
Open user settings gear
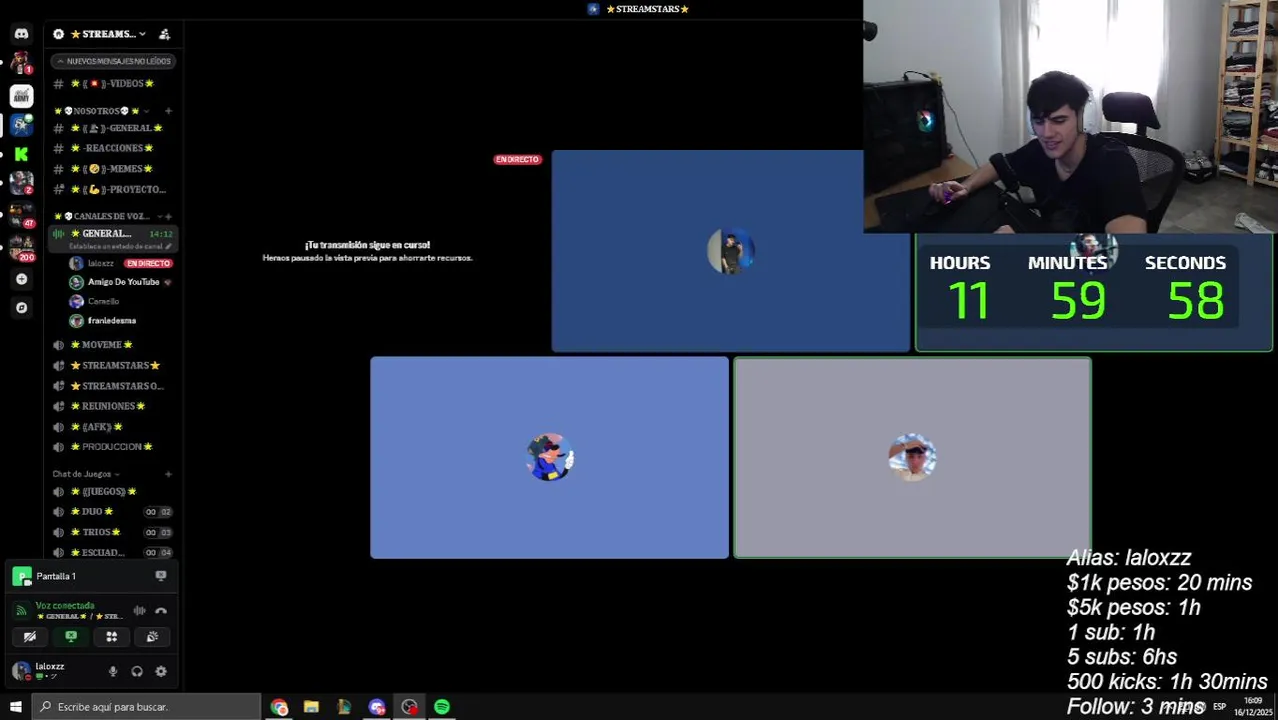[x=161, y=671]
